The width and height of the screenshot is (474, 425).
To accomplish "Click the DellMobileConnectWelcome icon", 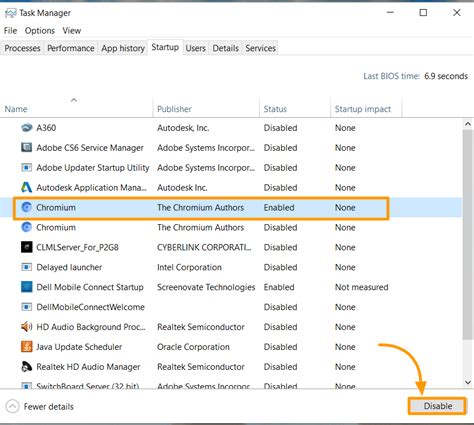I will (x=27, y=307).
